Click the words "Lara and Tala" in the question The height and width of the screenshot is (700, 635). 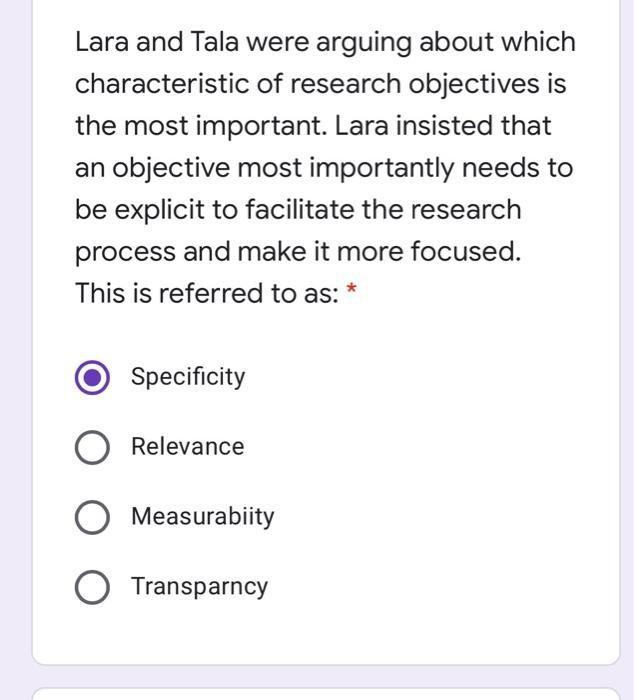tap(156, 43)
